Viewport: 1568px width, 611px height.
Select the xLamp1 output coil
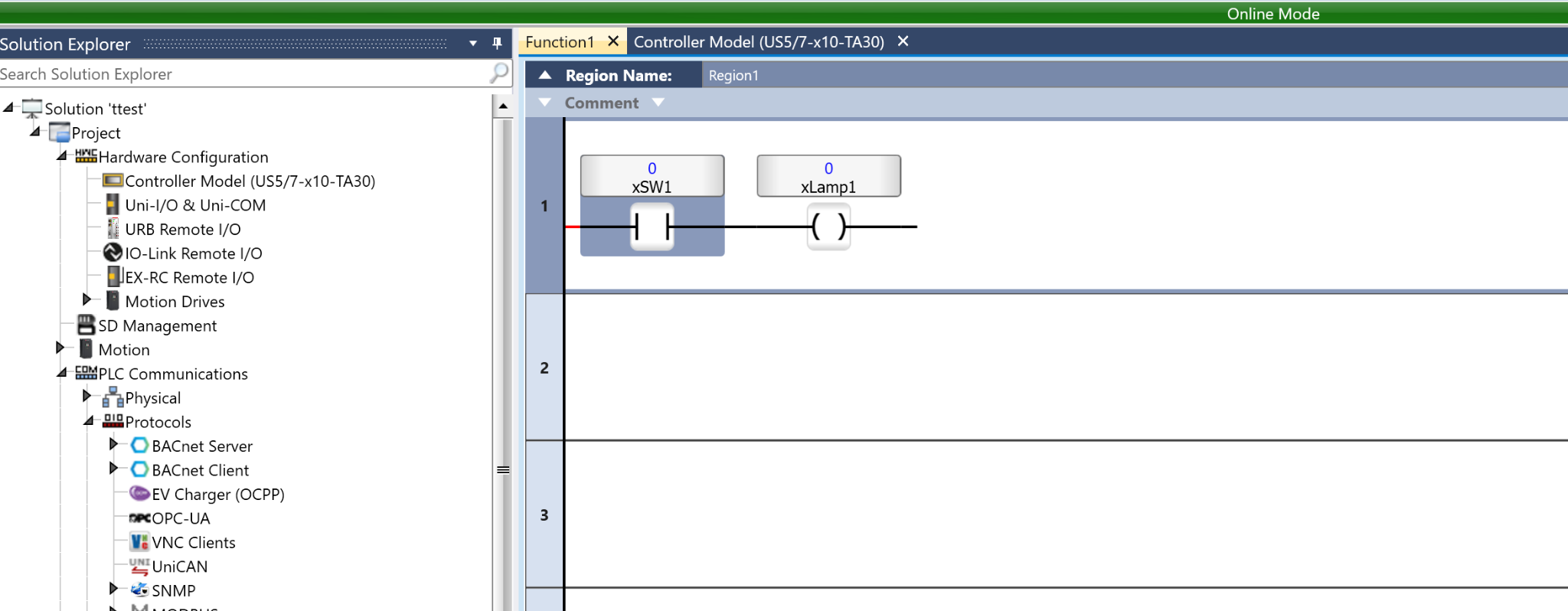828,227
